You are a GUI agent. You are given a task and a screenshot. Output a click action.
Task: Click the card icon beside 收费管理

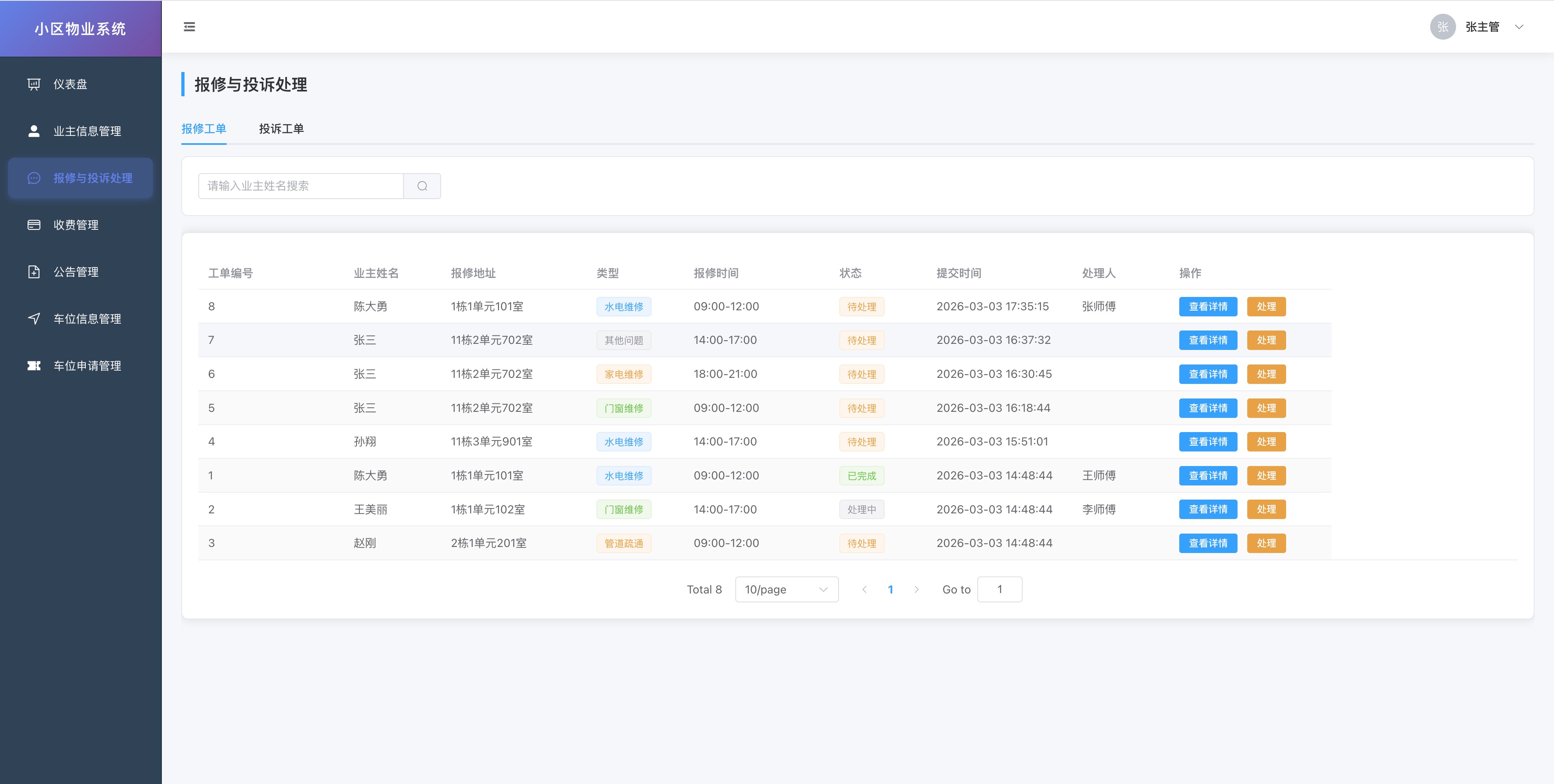tap(34, 225)
